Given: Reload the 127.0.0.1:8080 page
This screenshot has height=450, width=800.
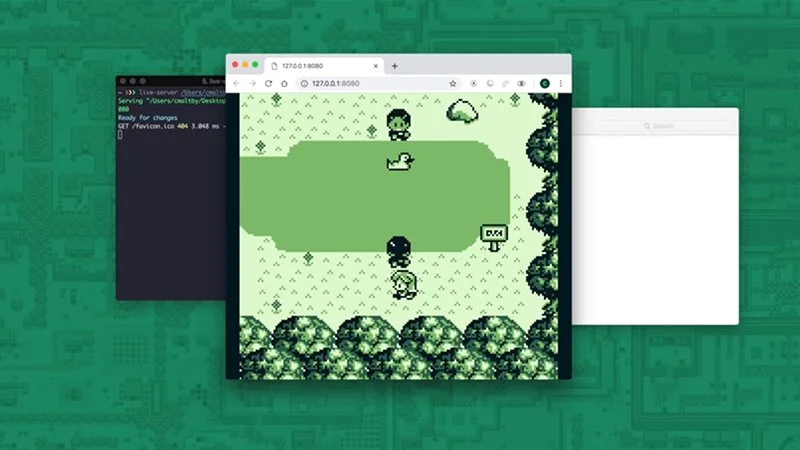Looking at the screenshot, I should click(268, 84).
